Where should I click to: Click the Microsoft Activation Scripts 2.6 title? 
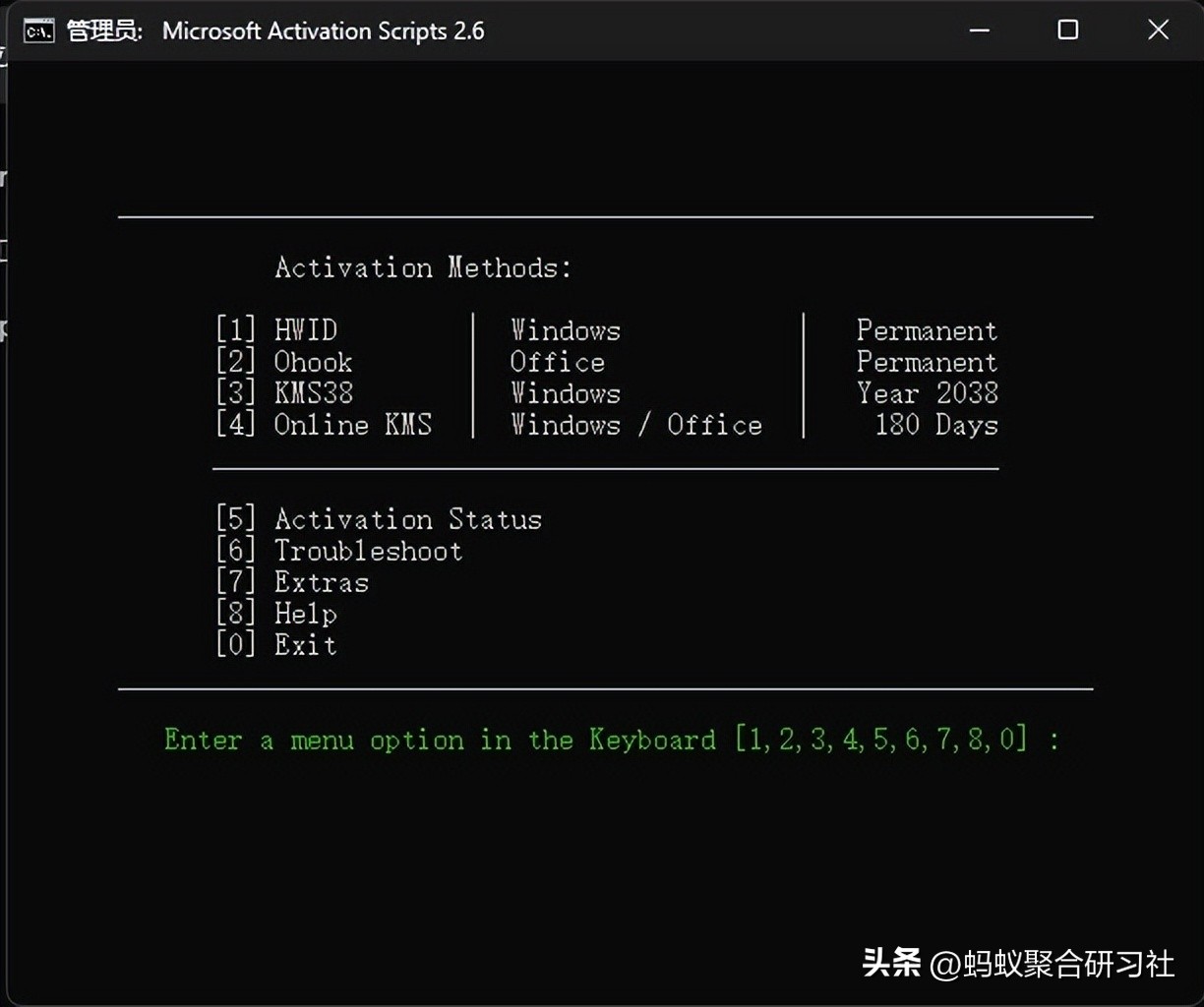[325, 30]
